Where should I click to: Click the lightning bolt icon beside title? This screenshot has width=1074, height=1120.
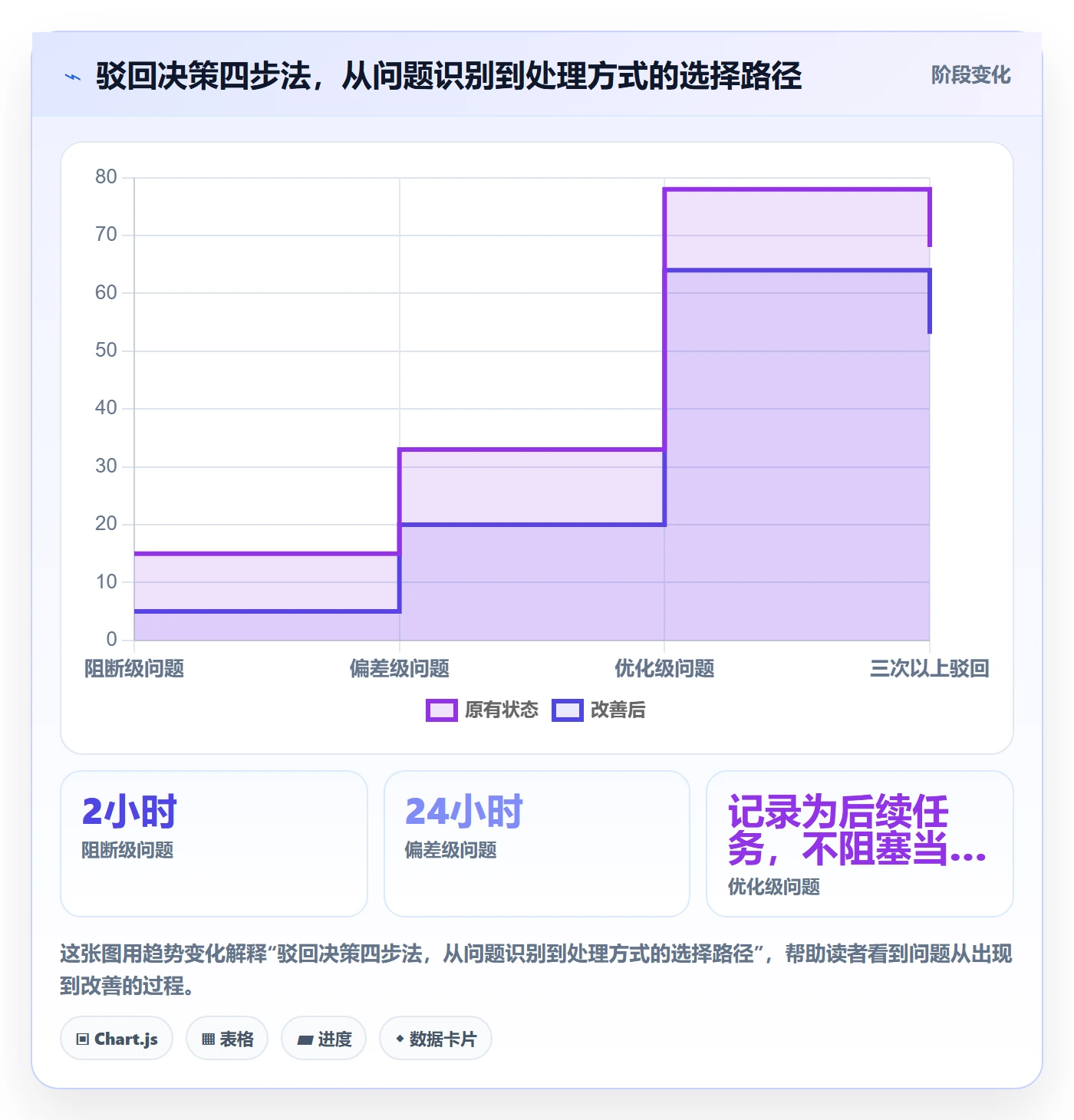coord(73,76)
